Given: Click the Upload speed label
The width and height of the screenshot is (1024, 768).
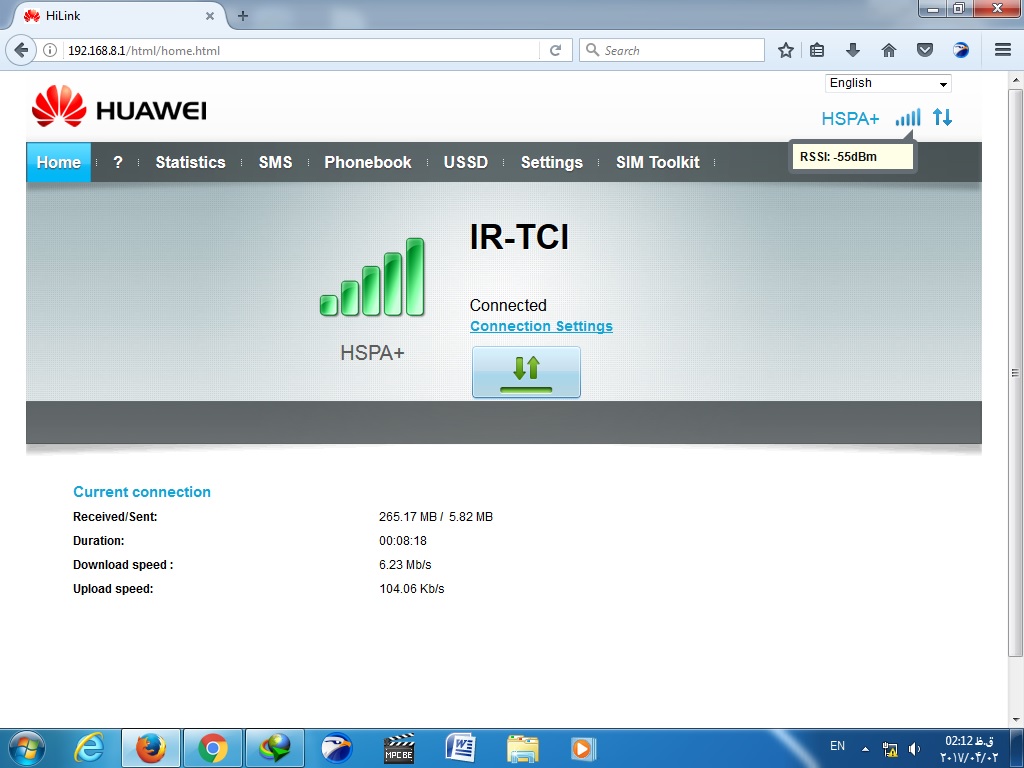Looking at the screenshot, I should pos(113,589).
